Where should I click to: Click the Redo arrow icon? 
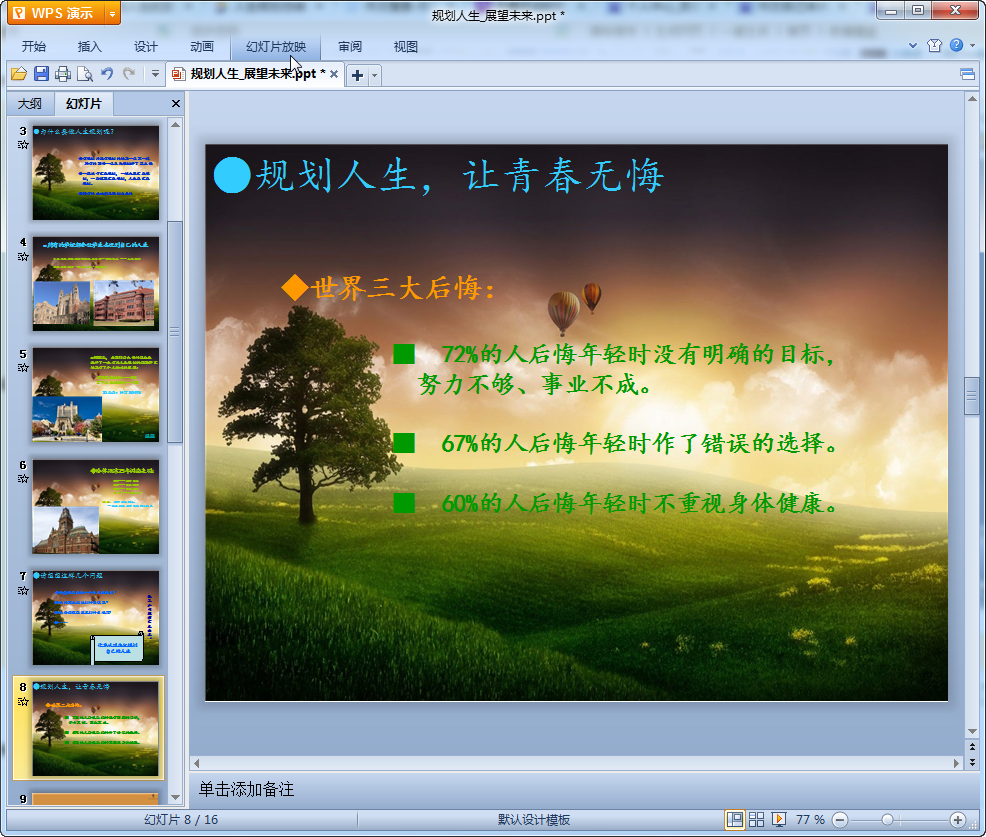pos(129,74)
